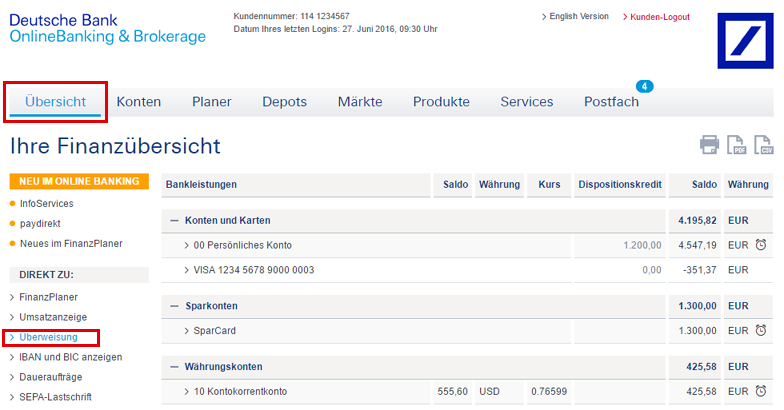Open the Depots tab
The image size is (784, 410).
tap(284, 102)
